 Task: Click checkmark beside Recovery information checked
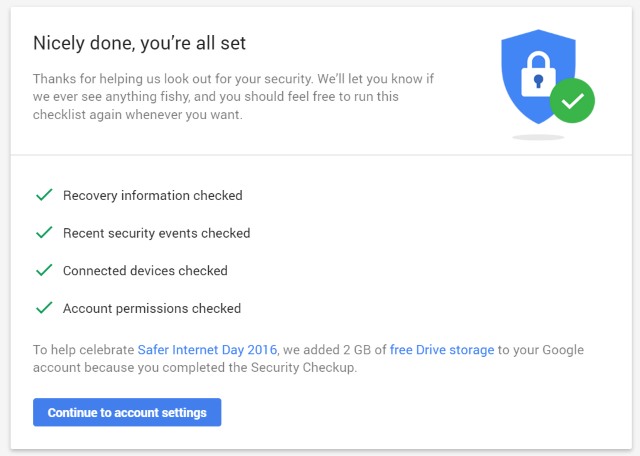pos(44,195)
